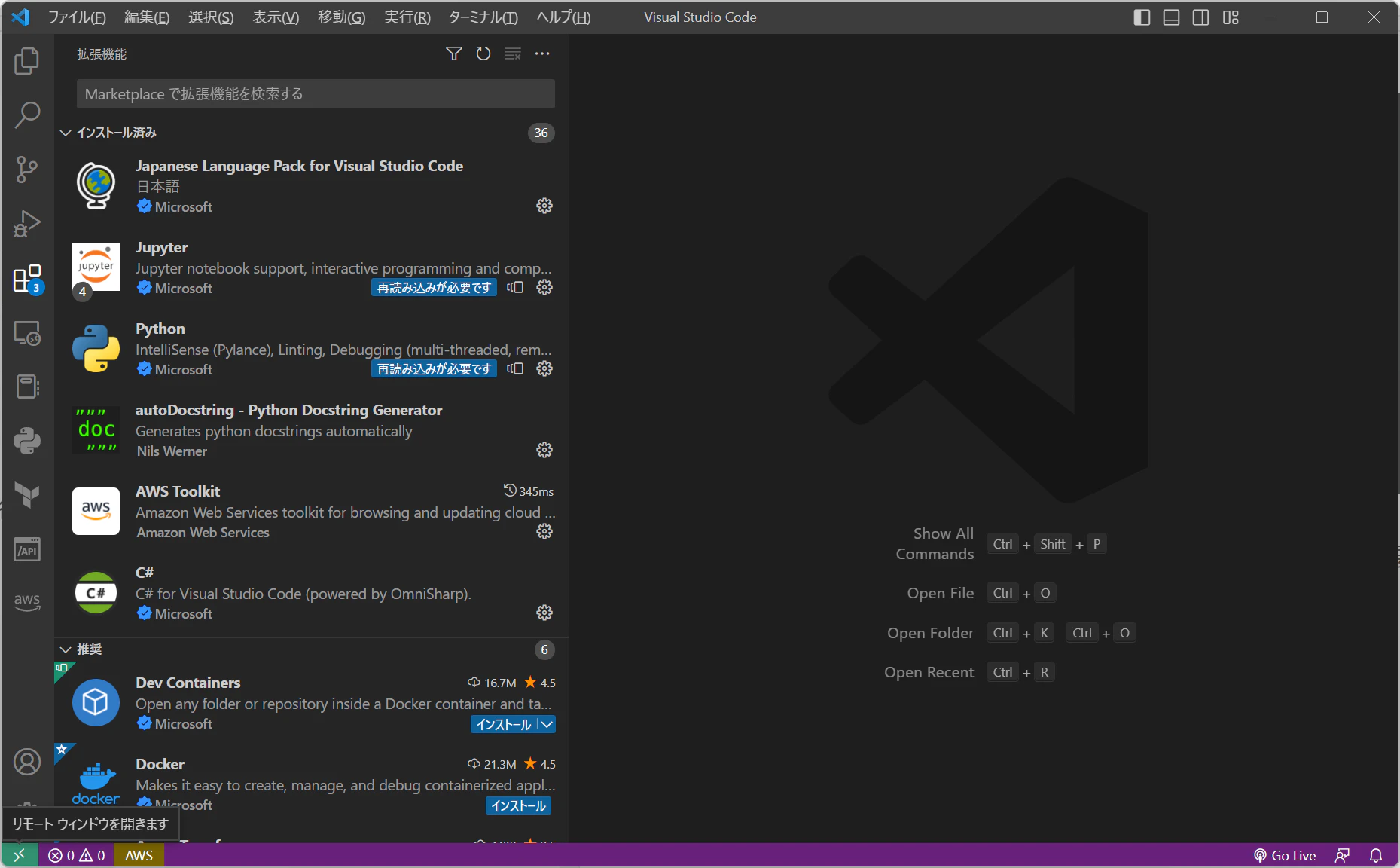Select the Japanese Language Pack extension title
The image size is (1400, 868).
click(x=299, y=166)
